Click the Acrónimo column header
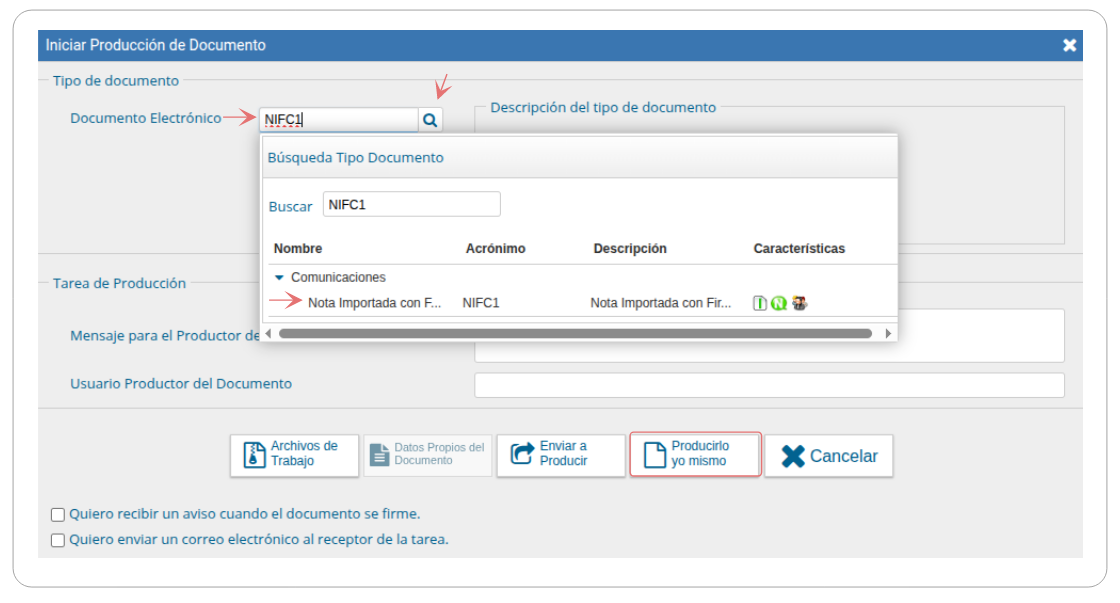Image resolution: width=1120 pixels, height=603 pixels. point(496,249)
